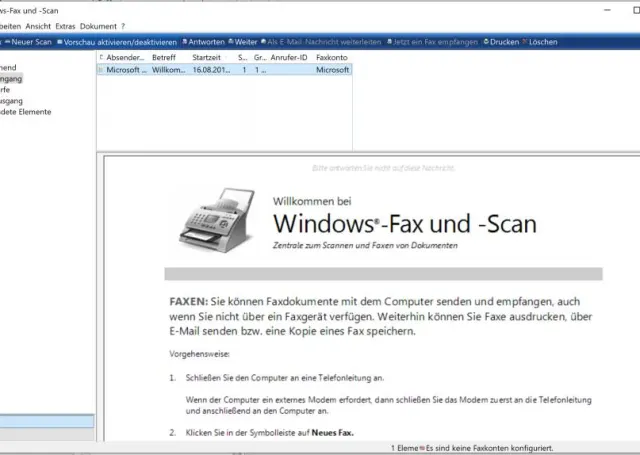Viewport: 640px width, 455px height.
Task: Click the Antworten toolbar button
Action: click(x=203, y=42)
